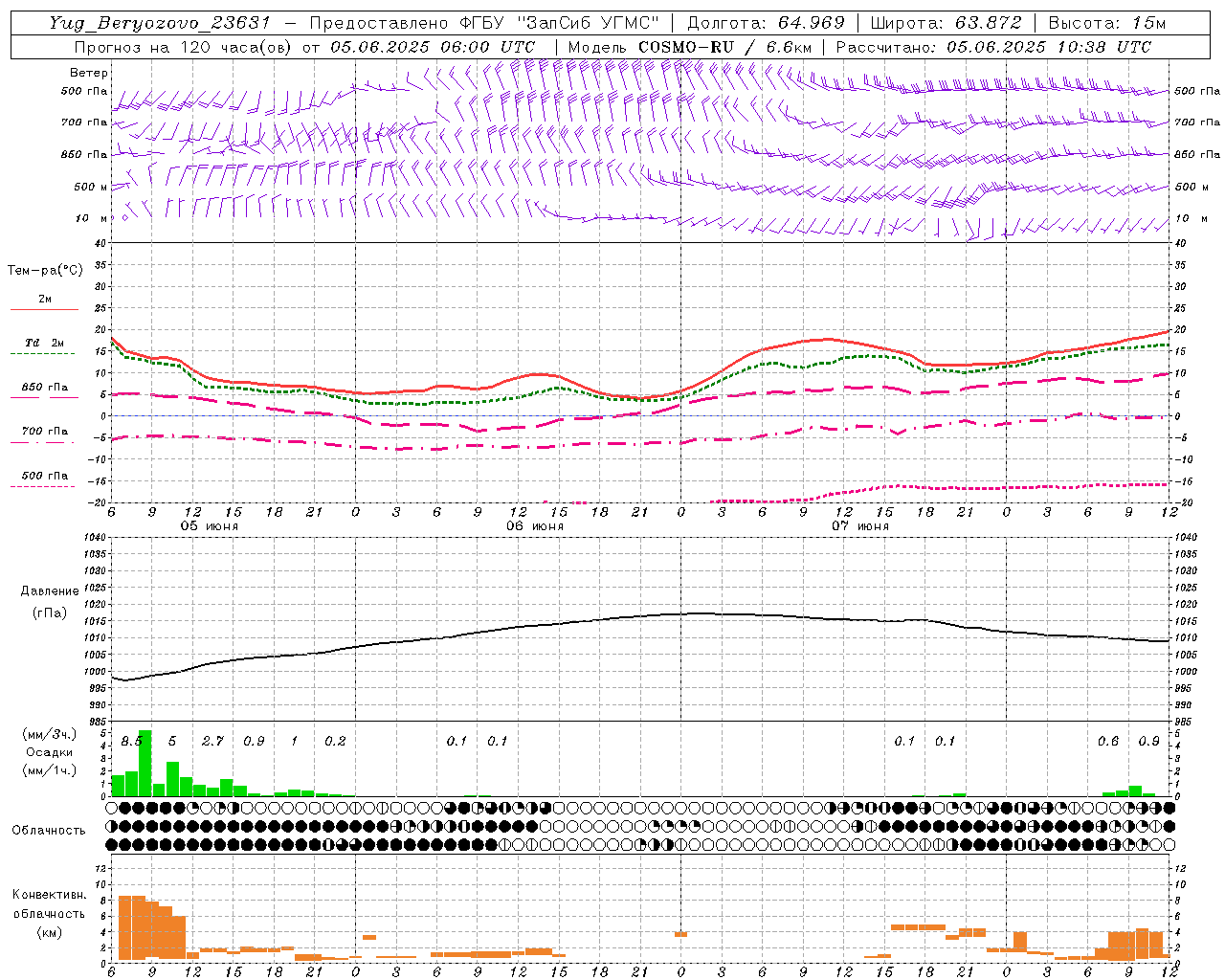
Task: Click the '06 июня' date label
Action: click(x=535, y=526)
